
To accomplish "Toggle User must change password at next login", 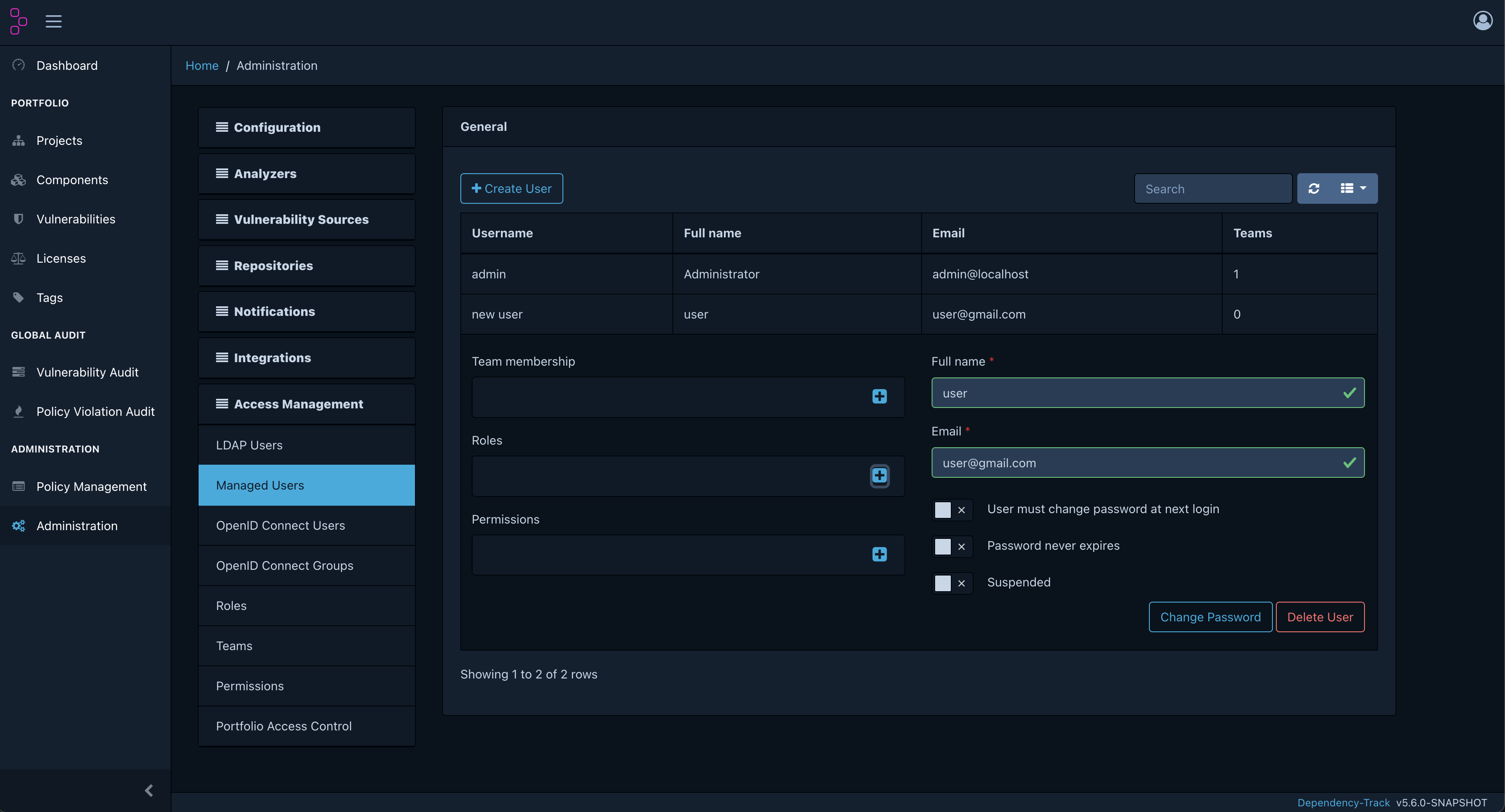I will click(952, 510).
